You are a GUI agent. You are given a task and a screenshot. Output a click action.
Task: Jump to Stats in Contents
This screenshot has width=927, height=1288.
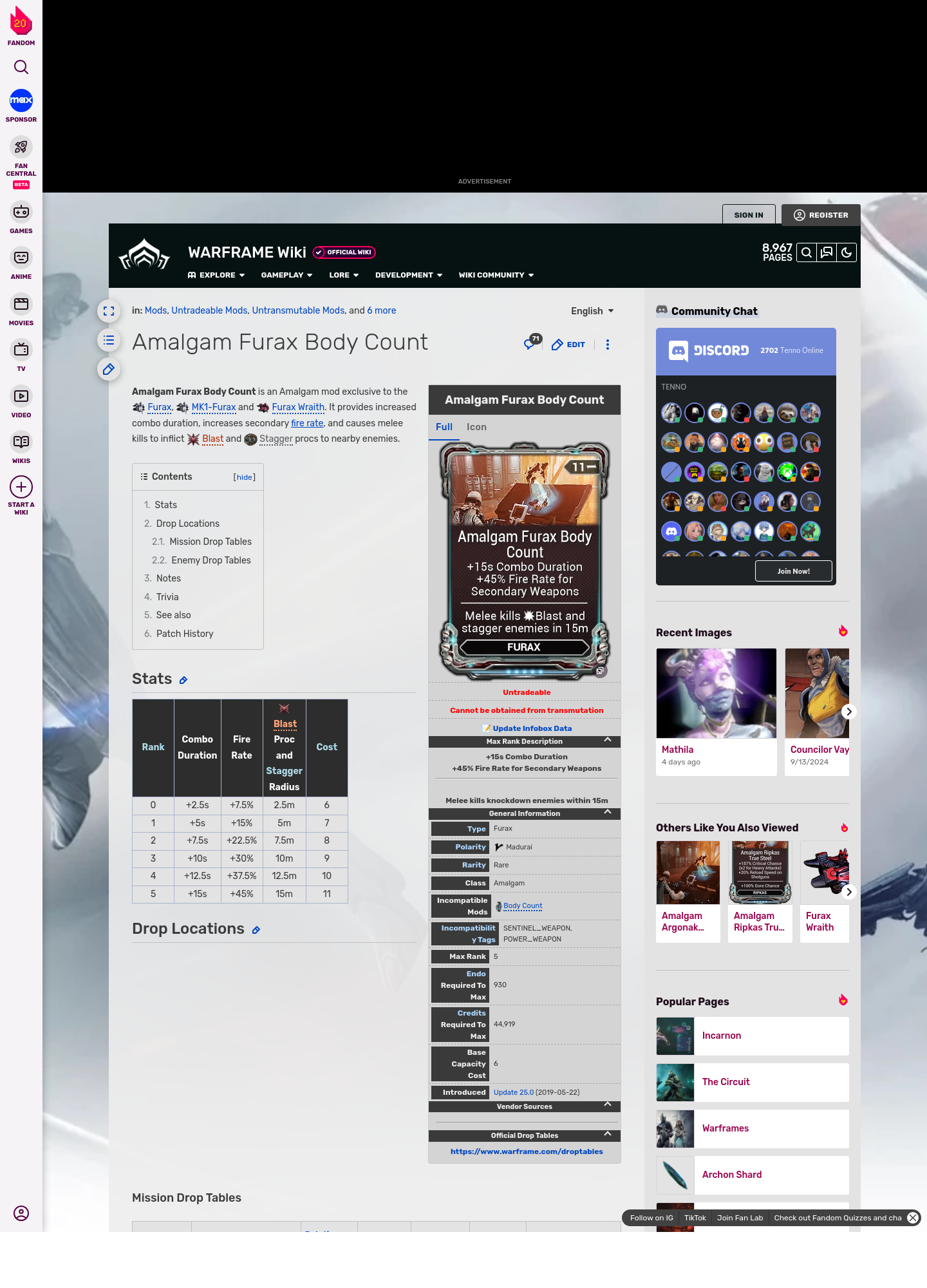pos(165,505)
